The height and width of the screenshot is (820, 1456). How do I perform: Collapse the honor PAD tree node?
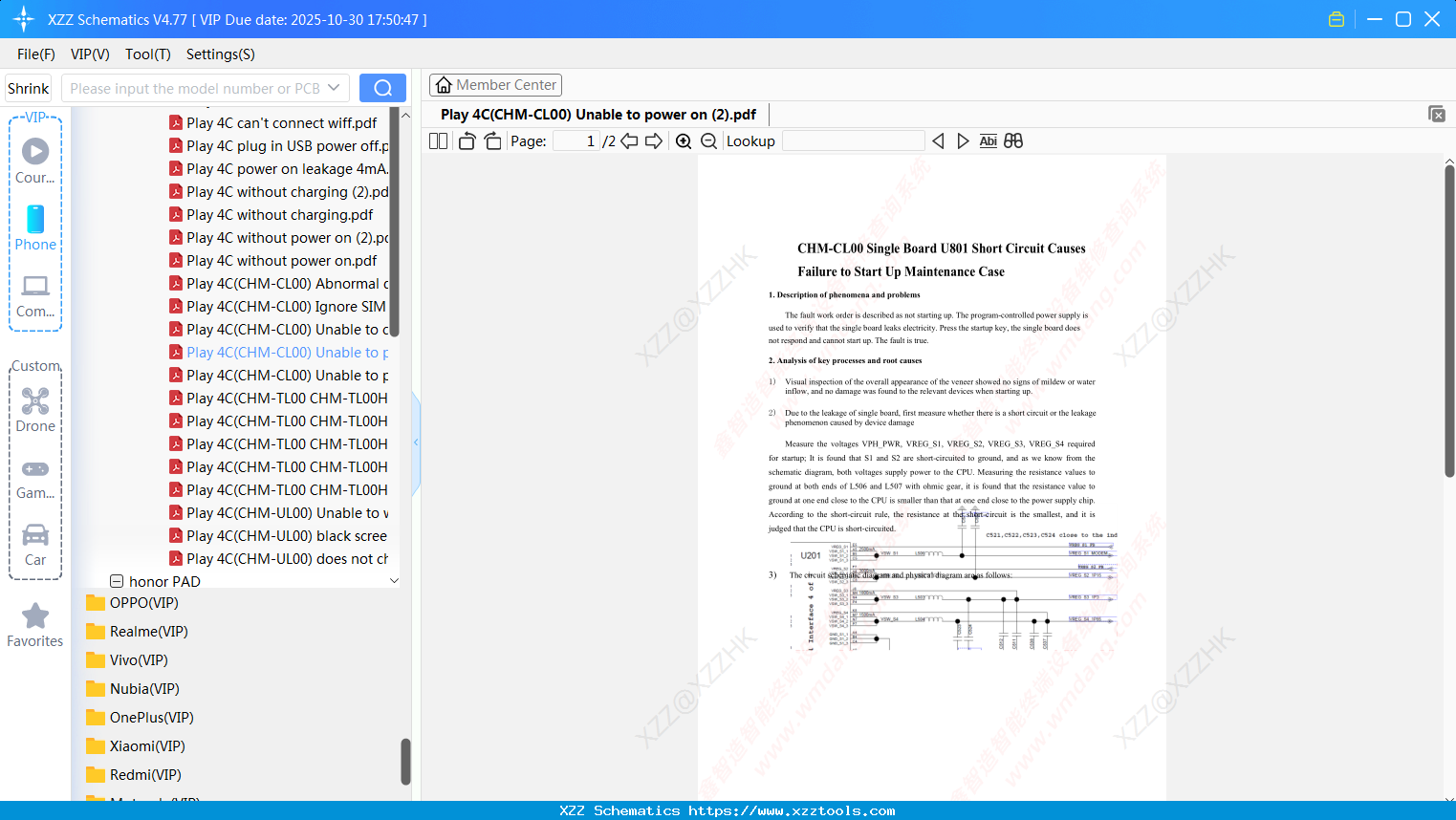[x=117, y=581]
